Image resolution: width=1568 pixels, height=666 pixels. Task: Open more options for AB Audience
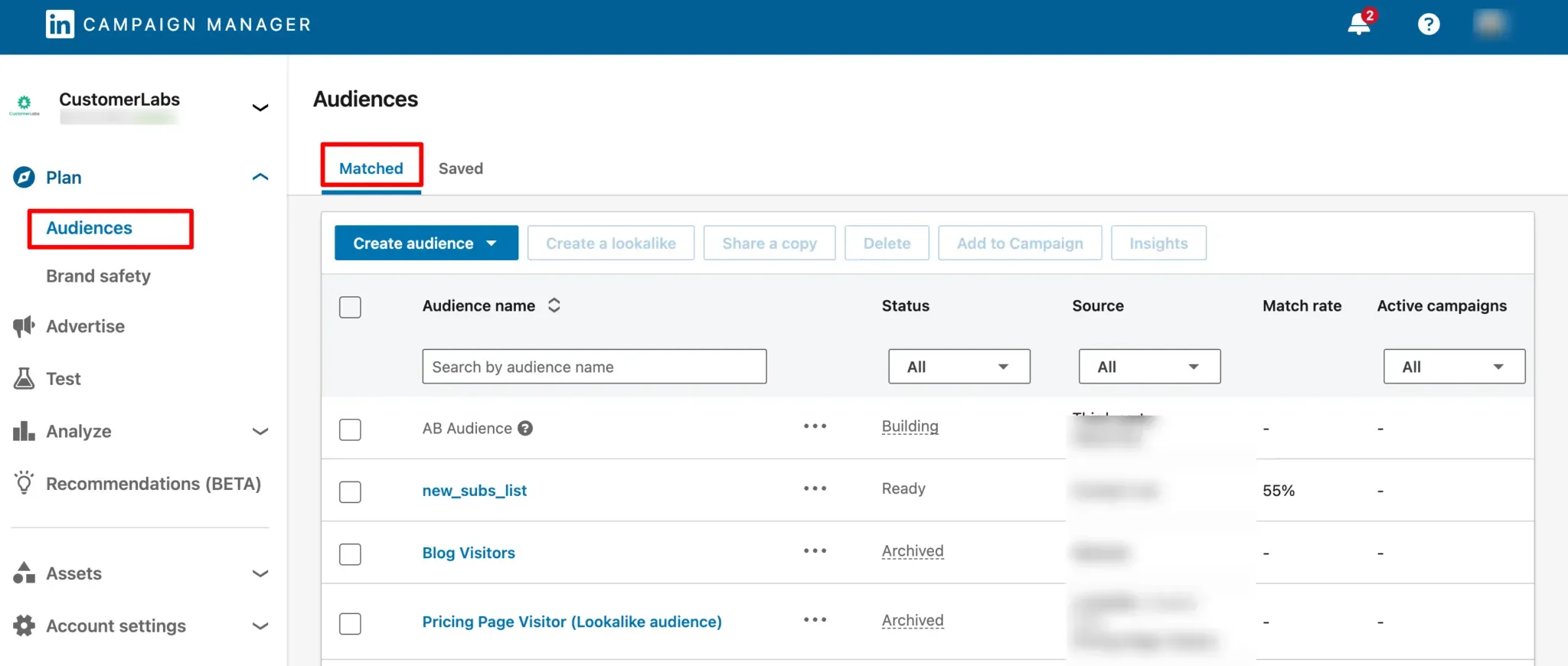coord(815,426)
